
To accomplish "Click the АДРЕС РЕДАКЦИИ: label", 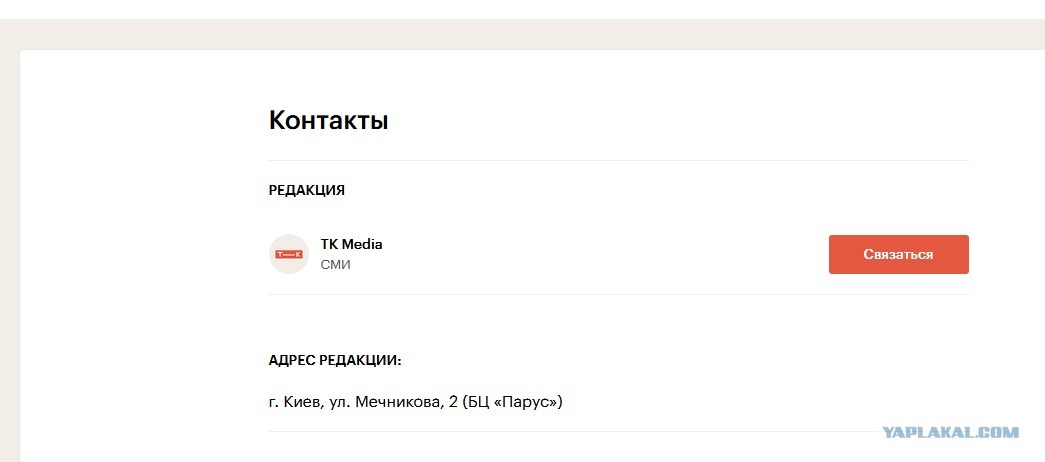I will coord(335,361).
